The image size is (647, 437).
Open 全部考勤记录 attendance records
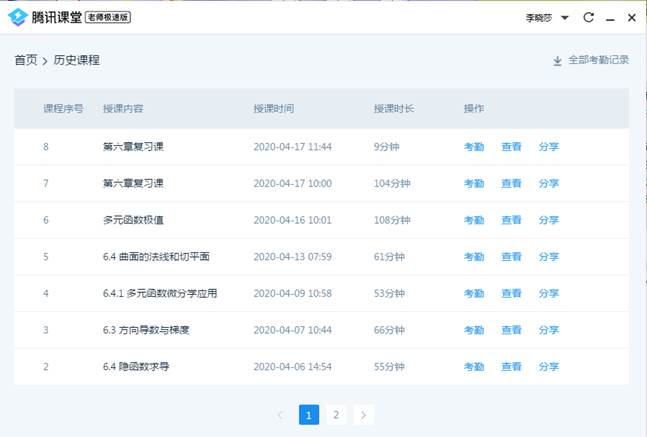(598, 60)
